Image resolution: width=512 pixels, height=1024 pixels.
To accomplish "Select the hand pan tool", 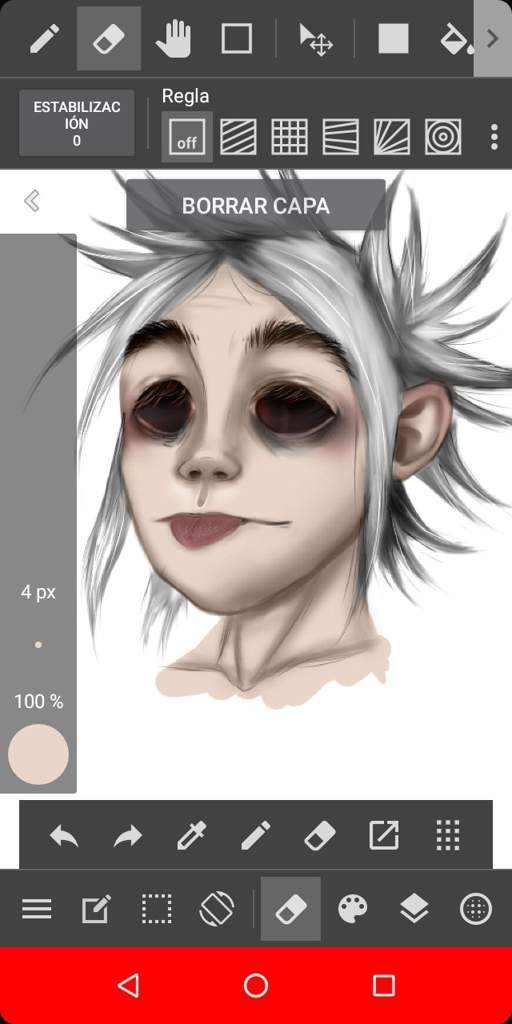I will click(x=173, y=38).
